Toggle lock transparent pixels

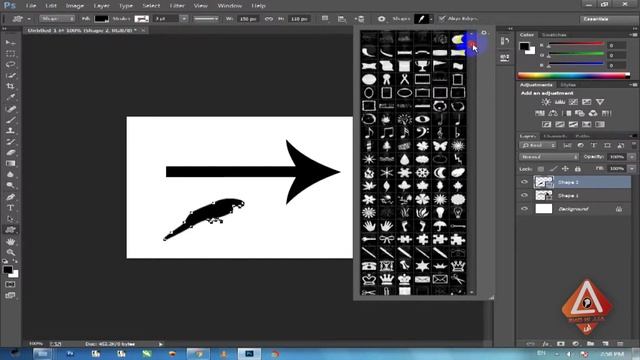(x=541, y=169)
